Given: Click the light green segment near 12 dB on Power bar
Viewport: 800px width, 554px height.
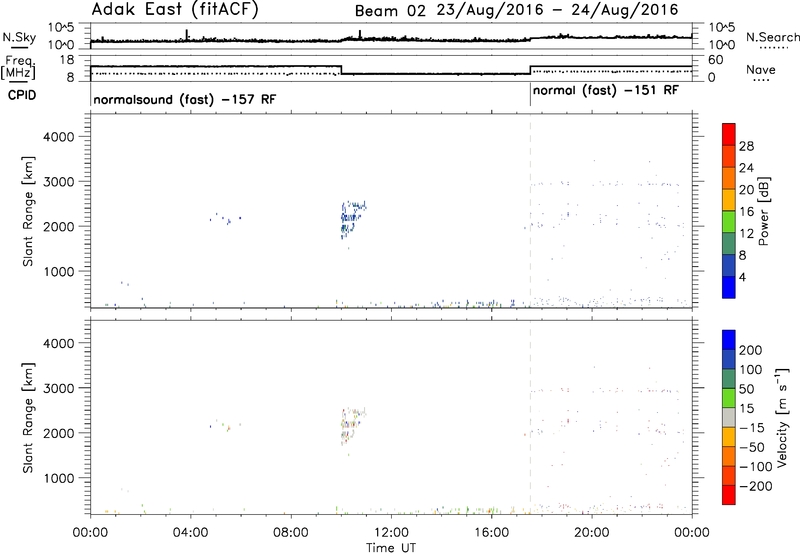Looking at the screenshot, I should point(729,221).
